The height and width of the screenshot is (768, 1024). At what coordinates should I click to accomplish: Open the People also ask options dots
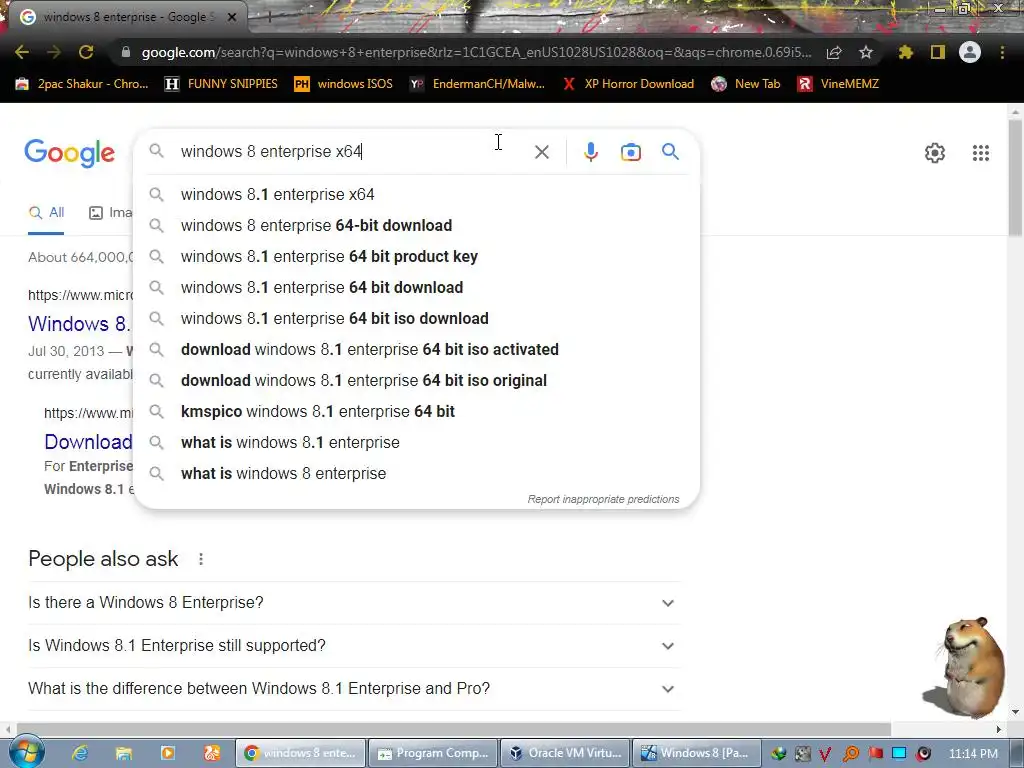point(201,559)
